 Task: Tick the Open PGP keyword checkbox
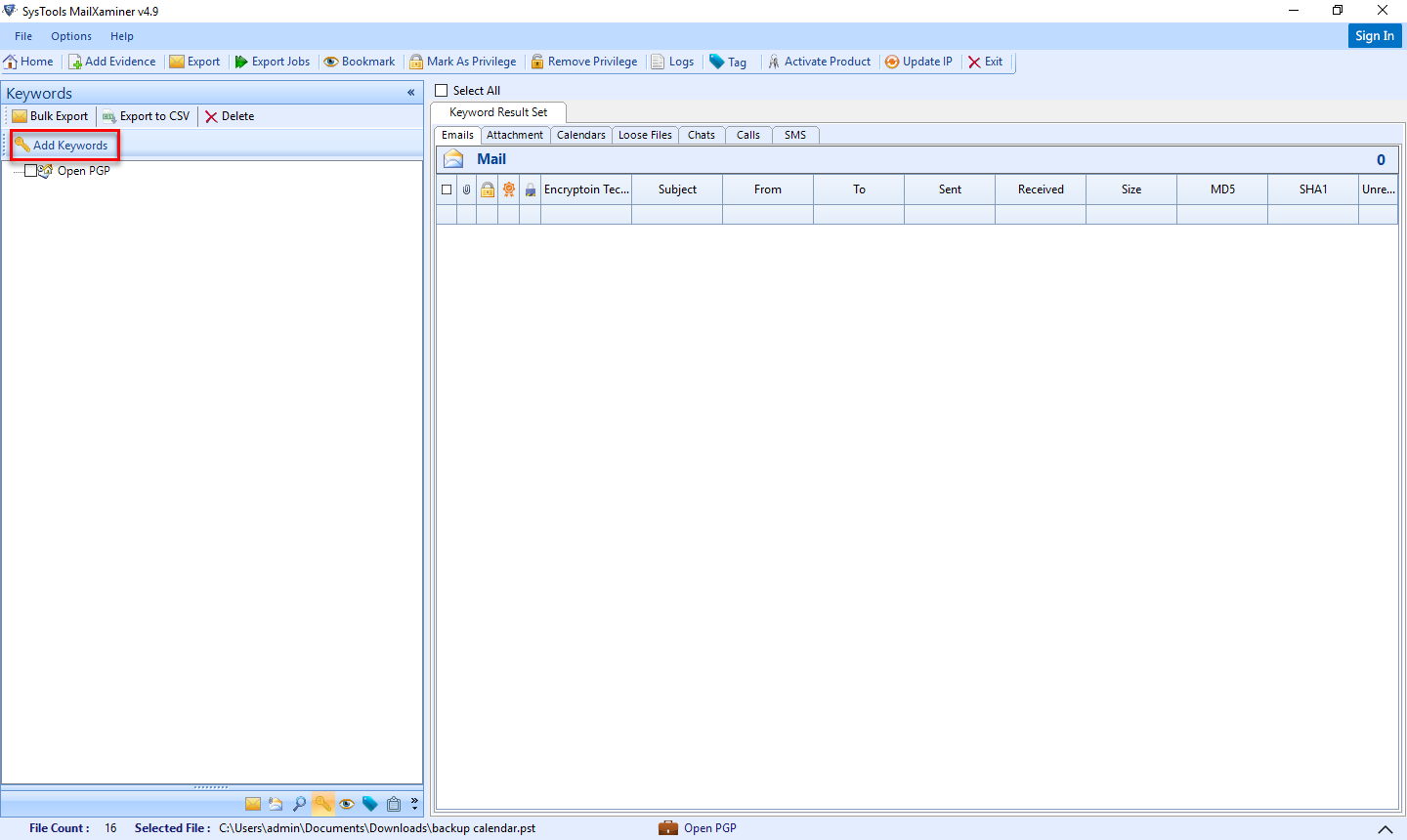tap(30, 171)
